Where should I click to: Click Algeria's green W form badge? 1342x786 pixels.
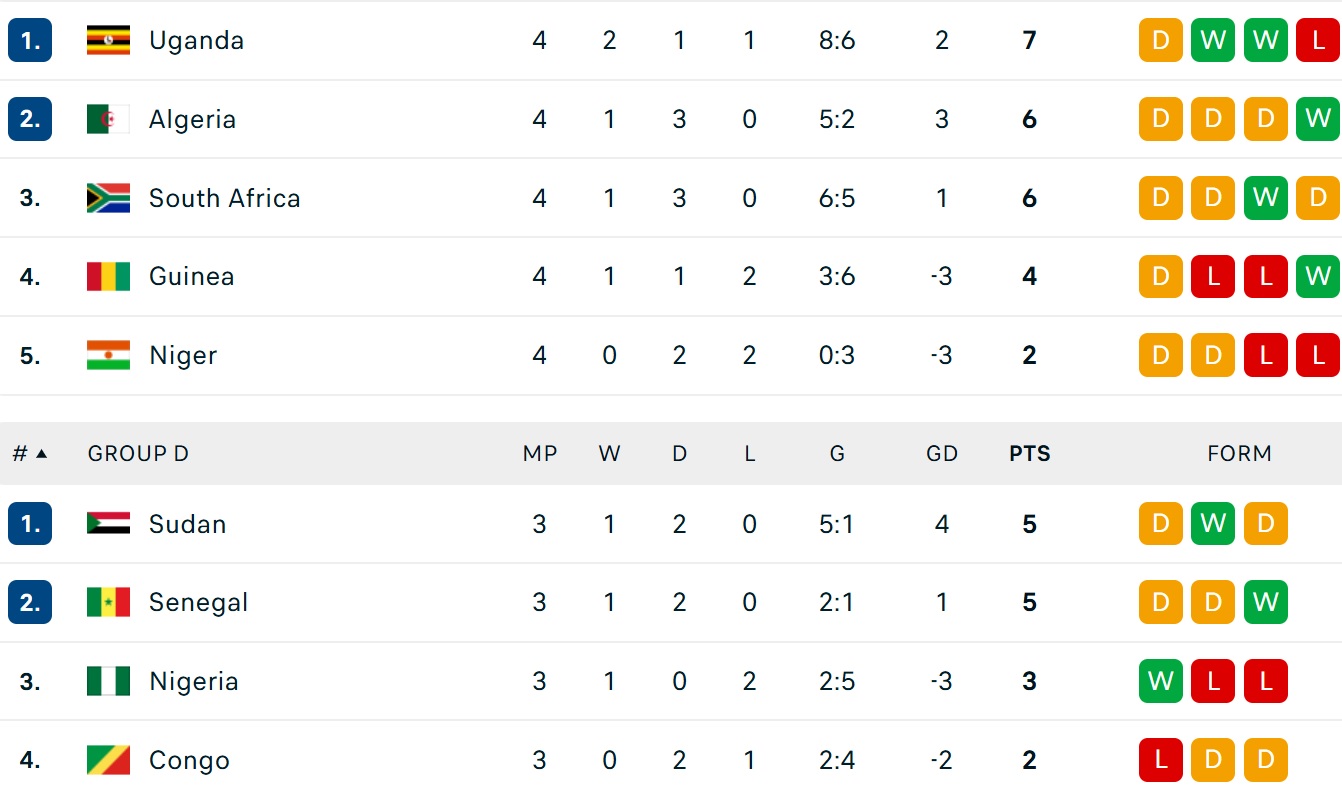[1317, 120]
